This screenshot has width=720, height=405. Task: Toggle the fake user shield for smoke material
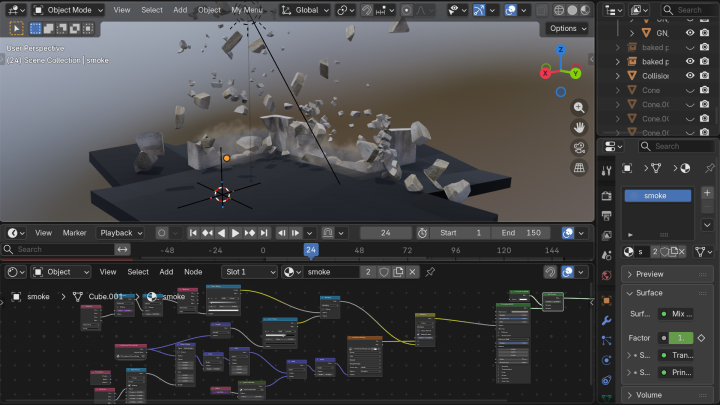pyautogui.click(x=383, y=272)
